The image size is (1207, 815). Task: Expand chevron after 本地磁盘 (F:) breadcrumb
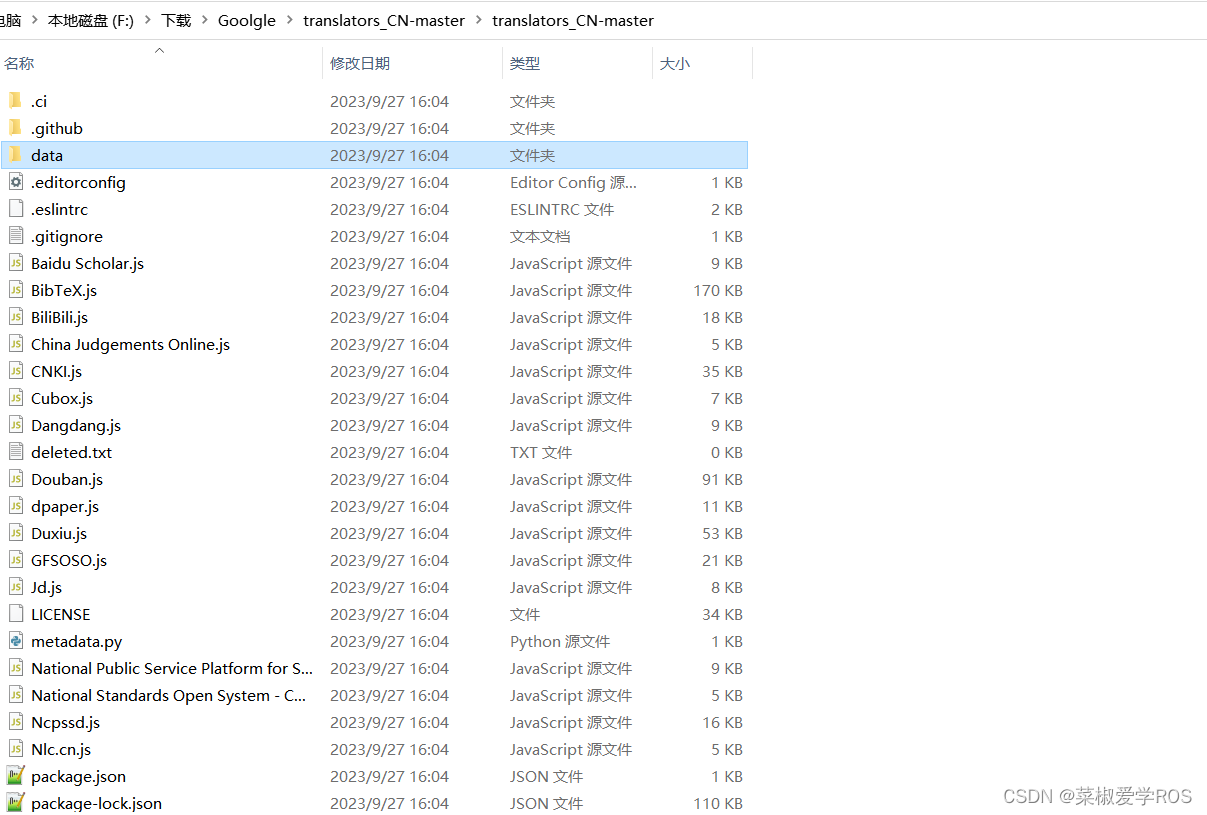coord(148,20)
